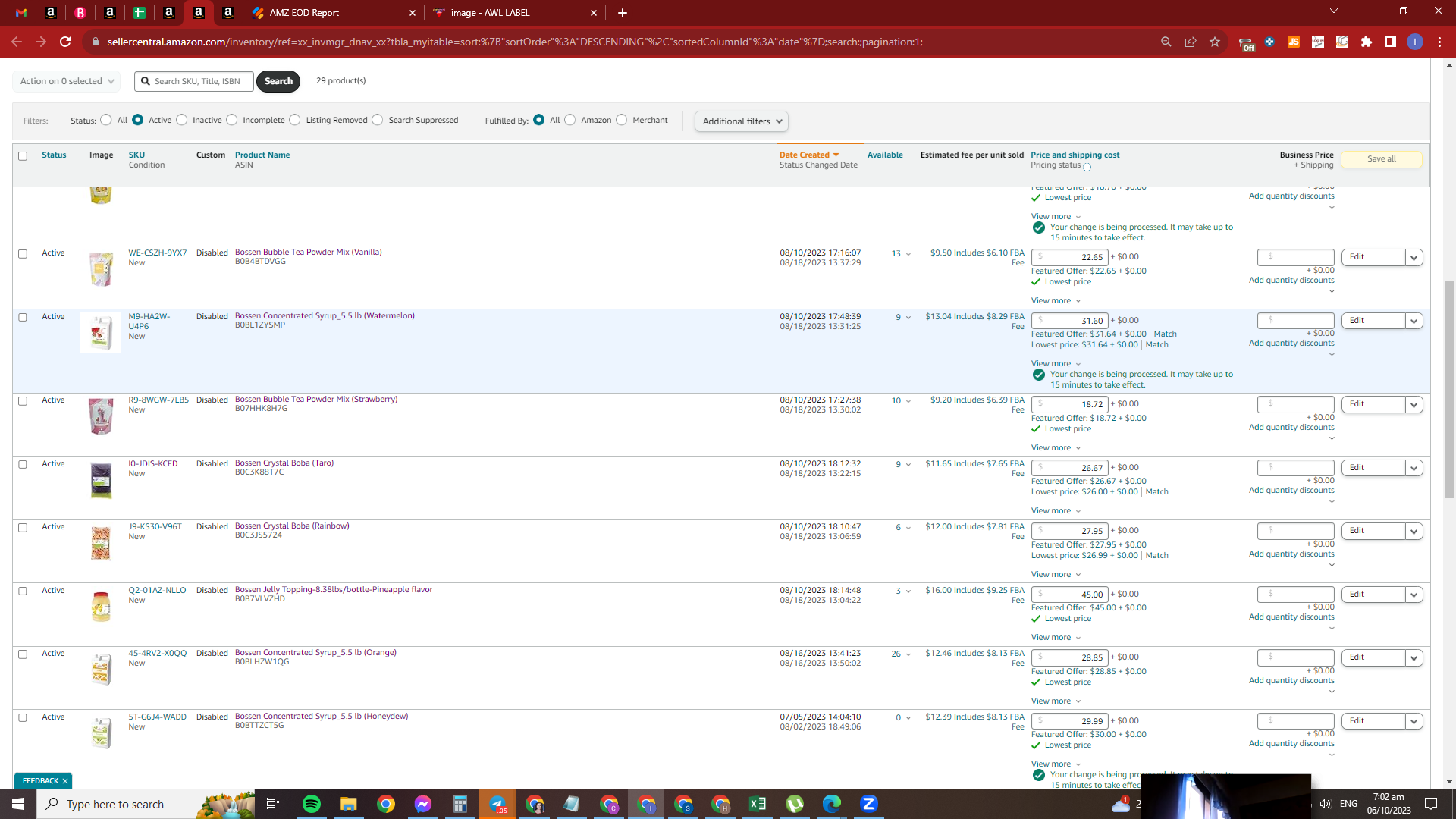Open the Calculator from the taskbar

460,804
